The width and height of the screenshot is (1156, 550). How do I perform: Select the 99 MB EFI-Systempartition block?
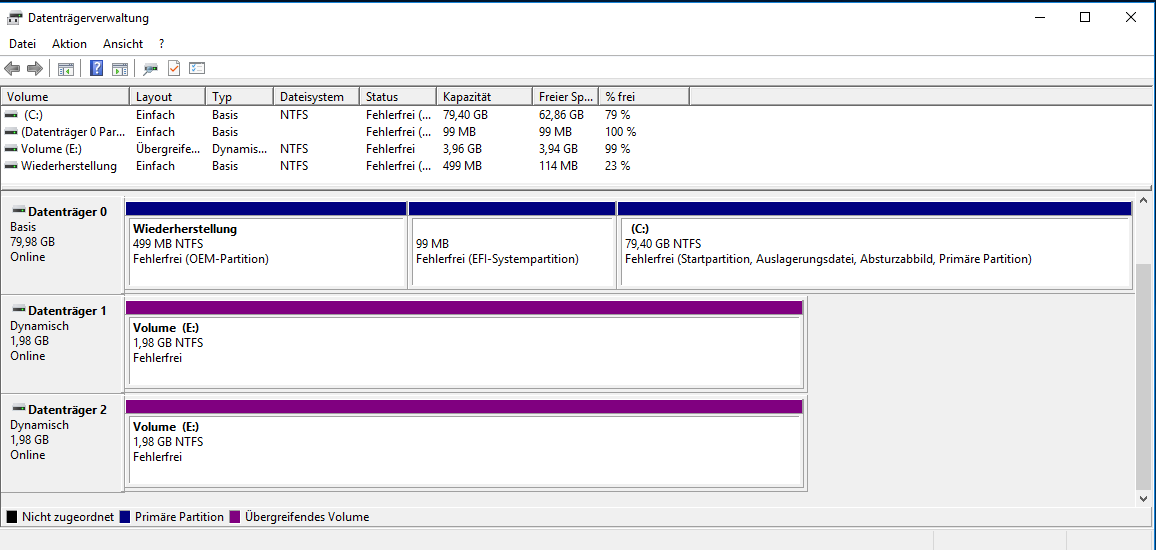click(512, 245)
